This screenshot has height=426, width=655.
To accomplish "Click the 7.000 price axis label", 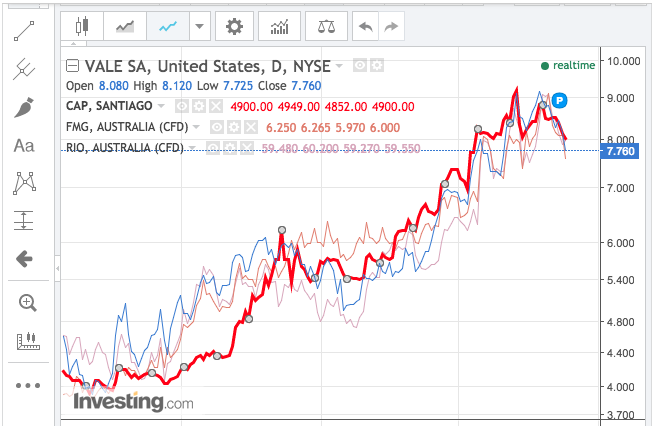I will (620, 188).
